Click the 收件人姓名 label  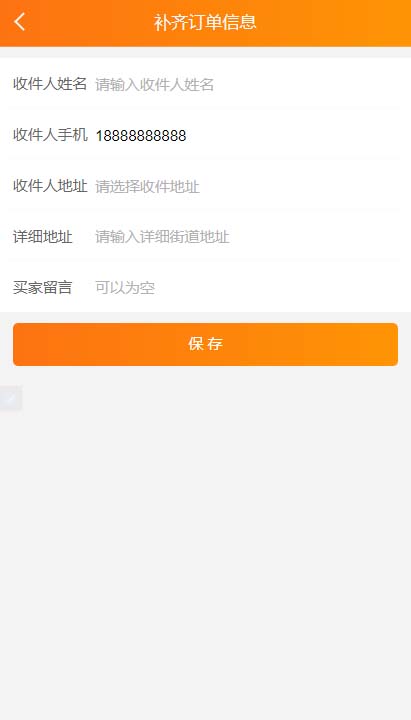tap(50, 84)
